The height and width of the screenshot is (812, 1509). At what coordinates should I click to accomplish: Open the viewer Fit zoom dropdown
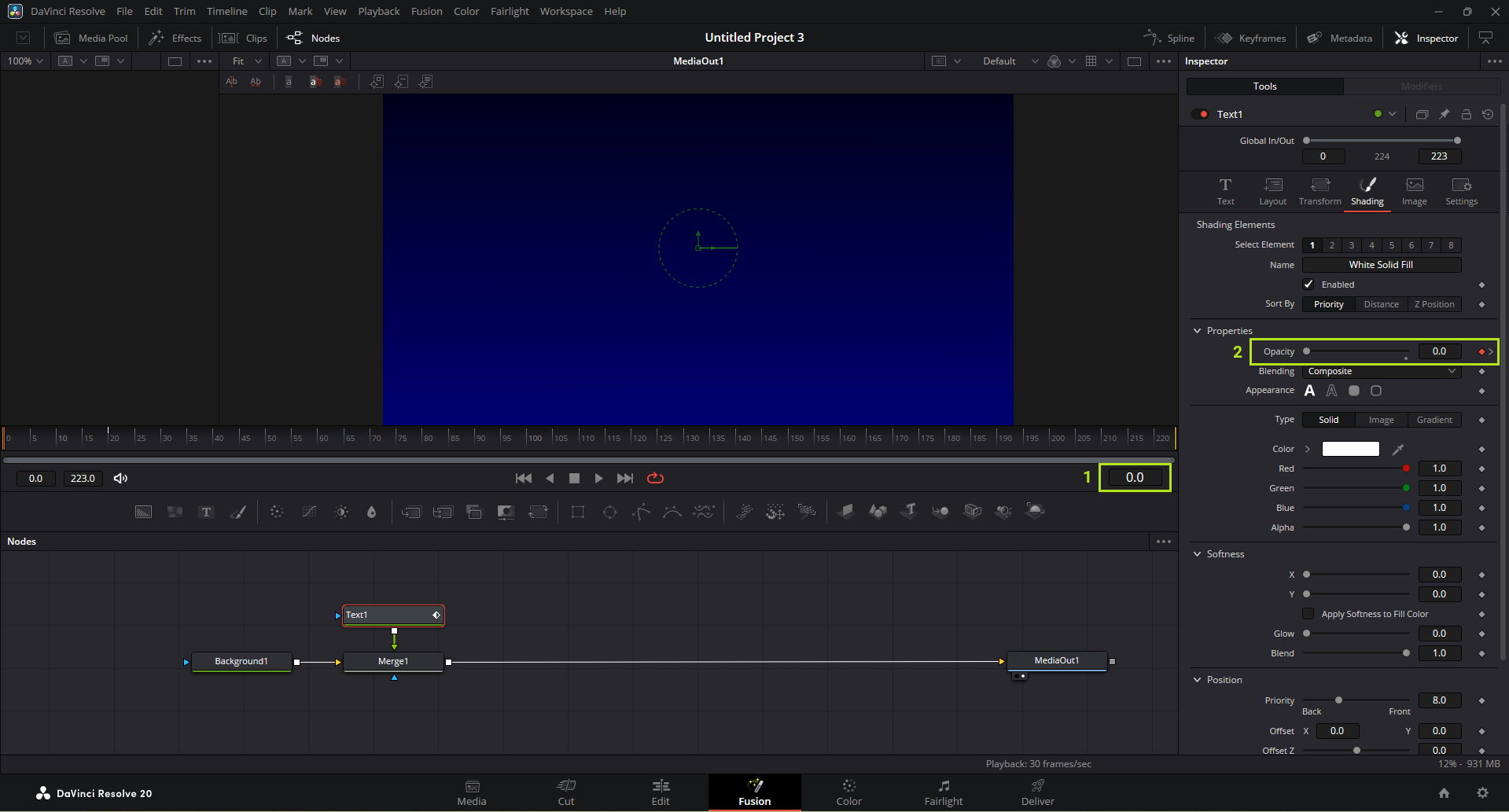click(247, 61)
